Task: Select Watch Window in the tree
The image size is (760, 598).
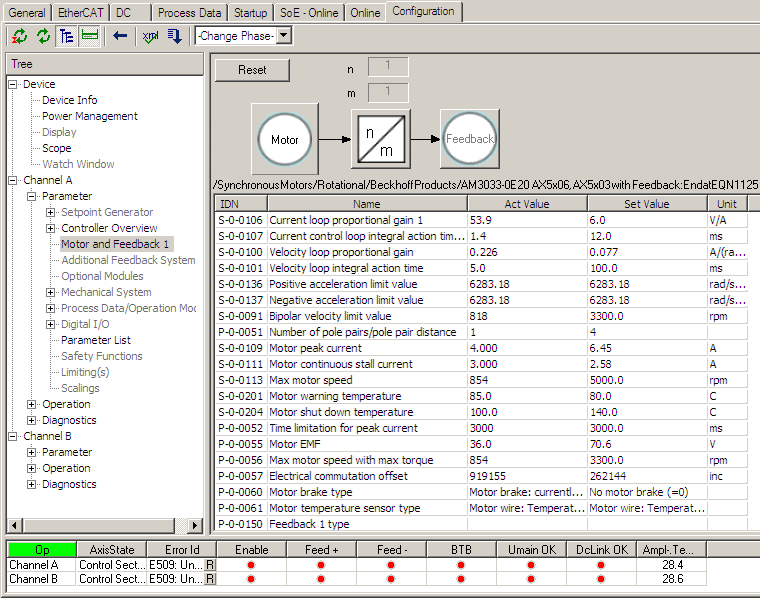Action: tap(78, 164)
